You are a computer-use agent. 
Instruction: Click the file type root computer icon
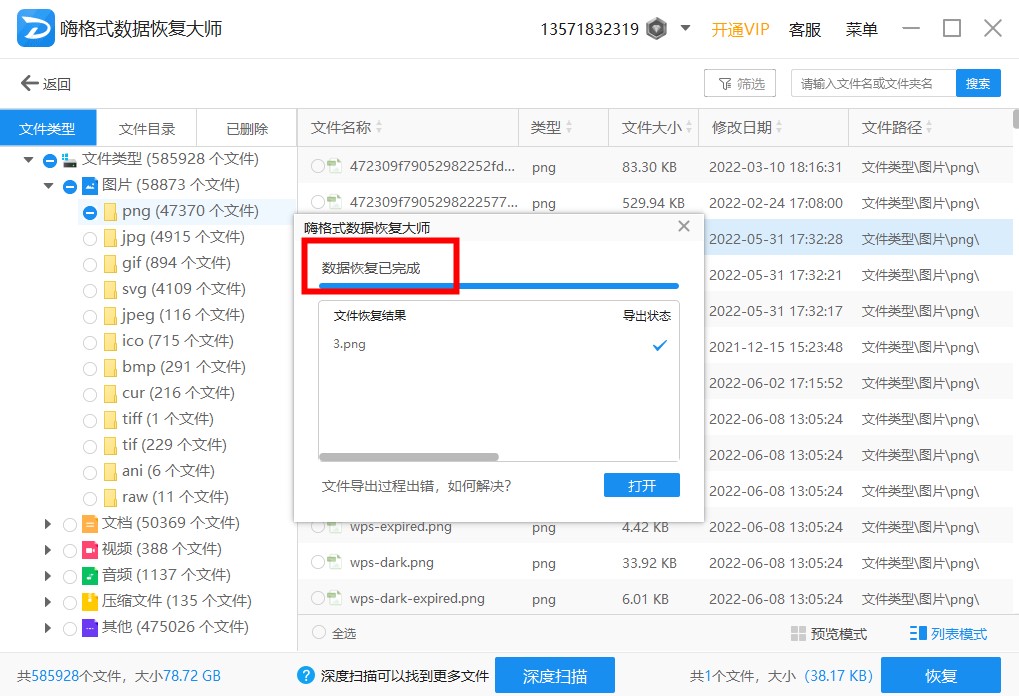tap(69, 160)
